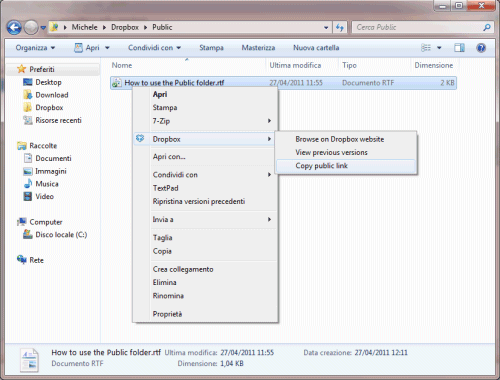Expand the arrow between Dropbox and Public
This screenshot has width=500, height=380.
(x=146, y=27)
